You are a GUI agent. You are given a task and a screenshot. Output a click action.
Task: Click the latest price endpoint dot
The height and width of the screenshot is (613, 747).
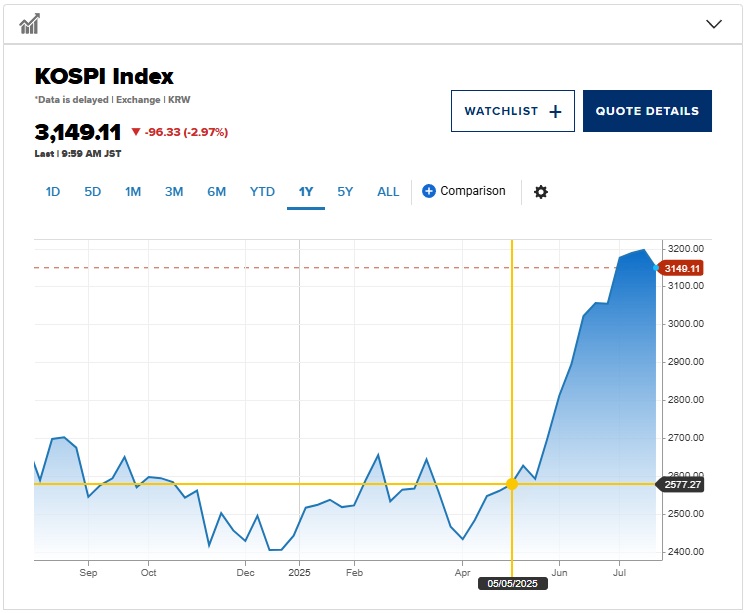pyautogui.click(x=656, y=268)
